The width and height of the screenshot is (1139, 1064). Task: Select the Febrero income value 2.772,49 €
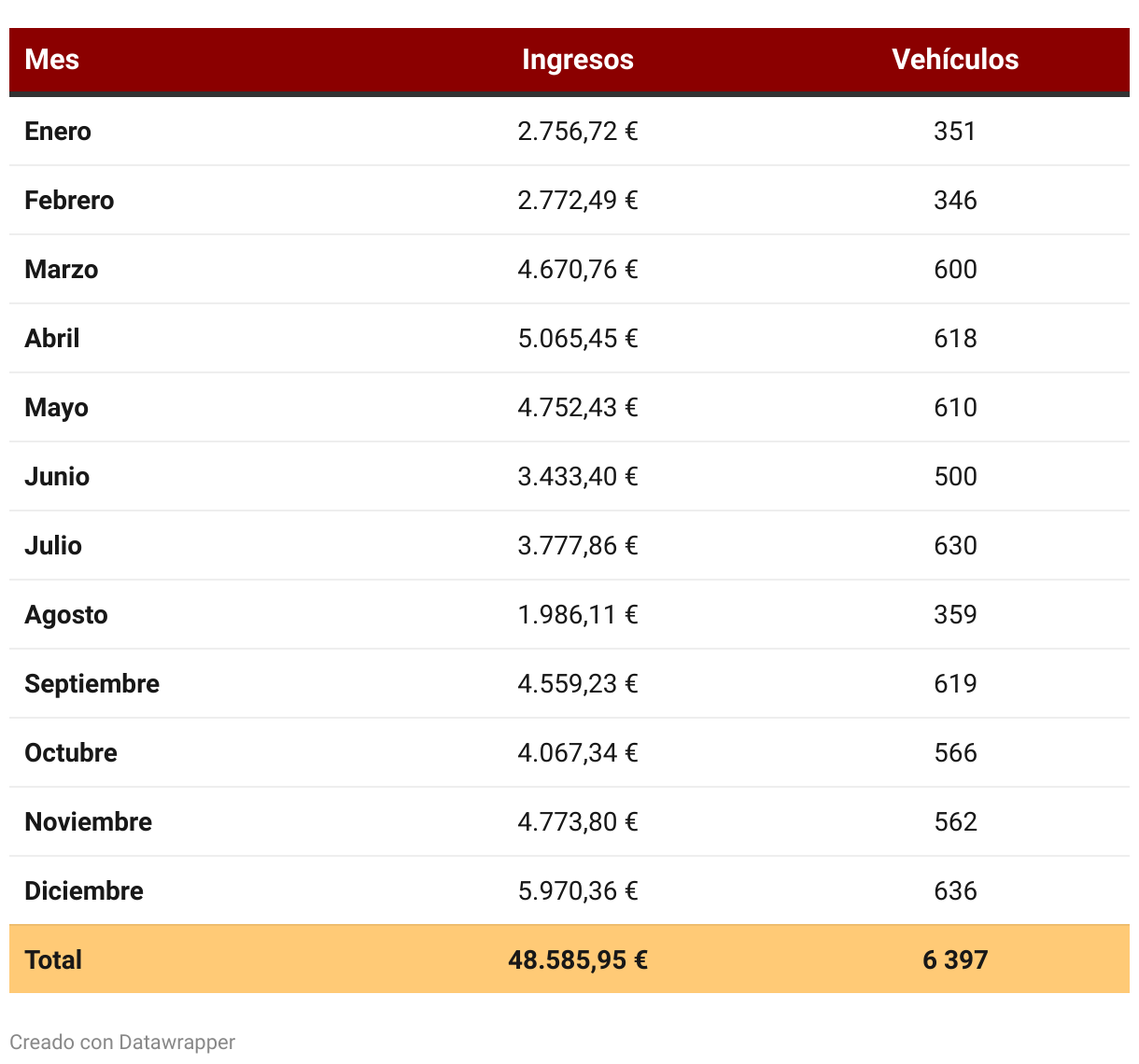[x=577, y=201]
